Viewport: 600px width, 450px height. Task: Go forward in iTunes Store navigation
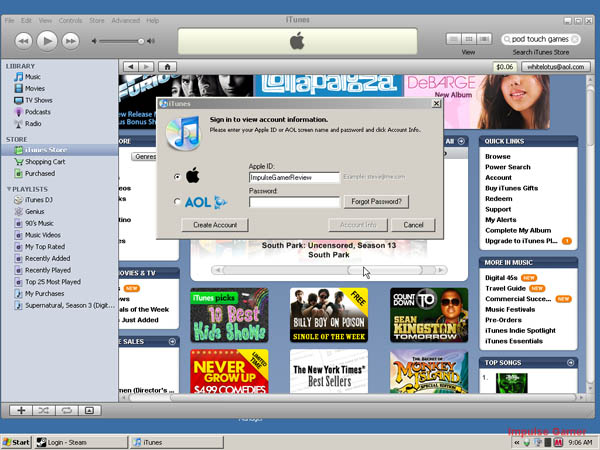coord(146,67)
